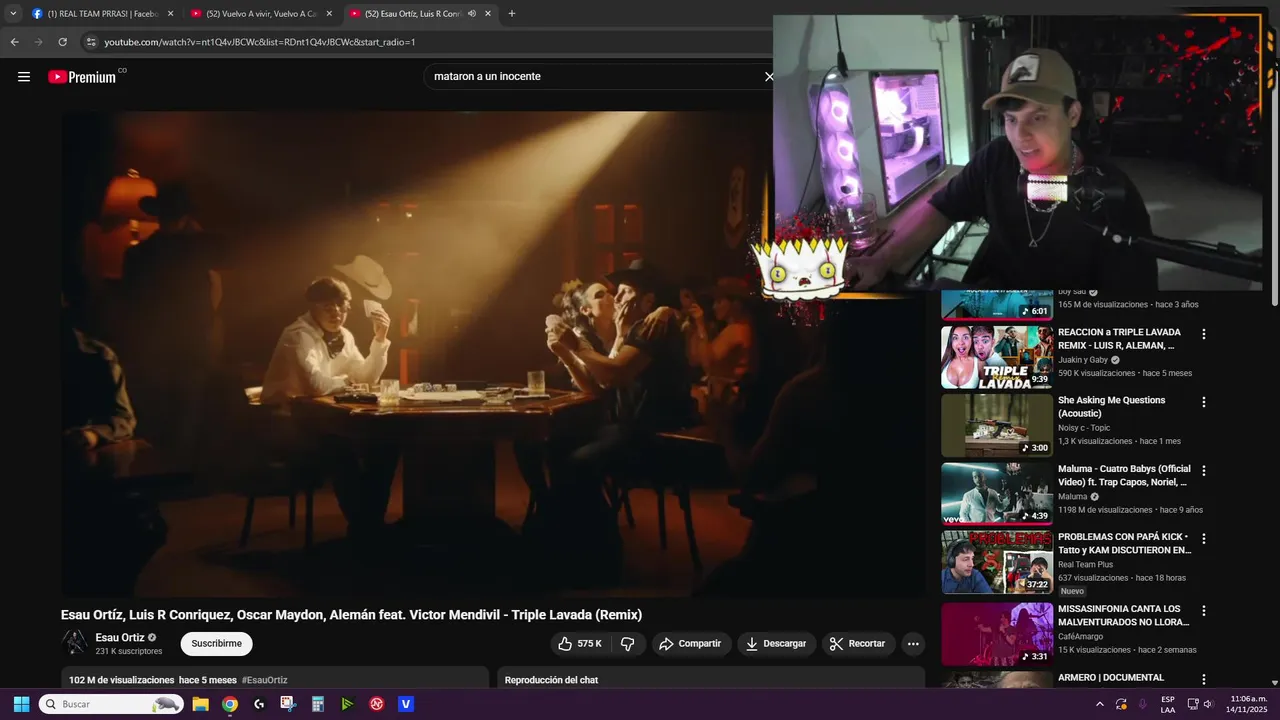Close the Vuelvo A vivir tab
The image size is (1280, 720).
[x=329, y=14]
